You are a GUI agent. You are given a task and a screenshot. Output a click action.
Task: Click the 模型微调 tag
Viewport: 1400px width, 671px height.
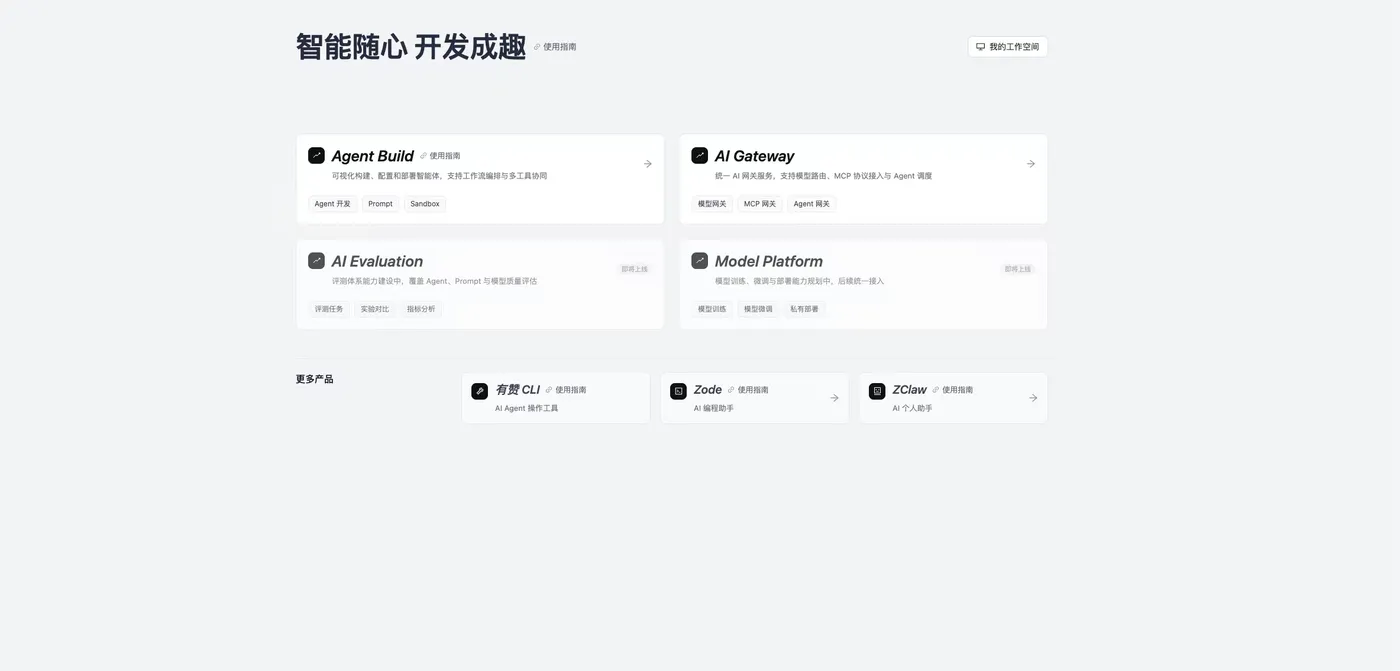tap(758, 309)
